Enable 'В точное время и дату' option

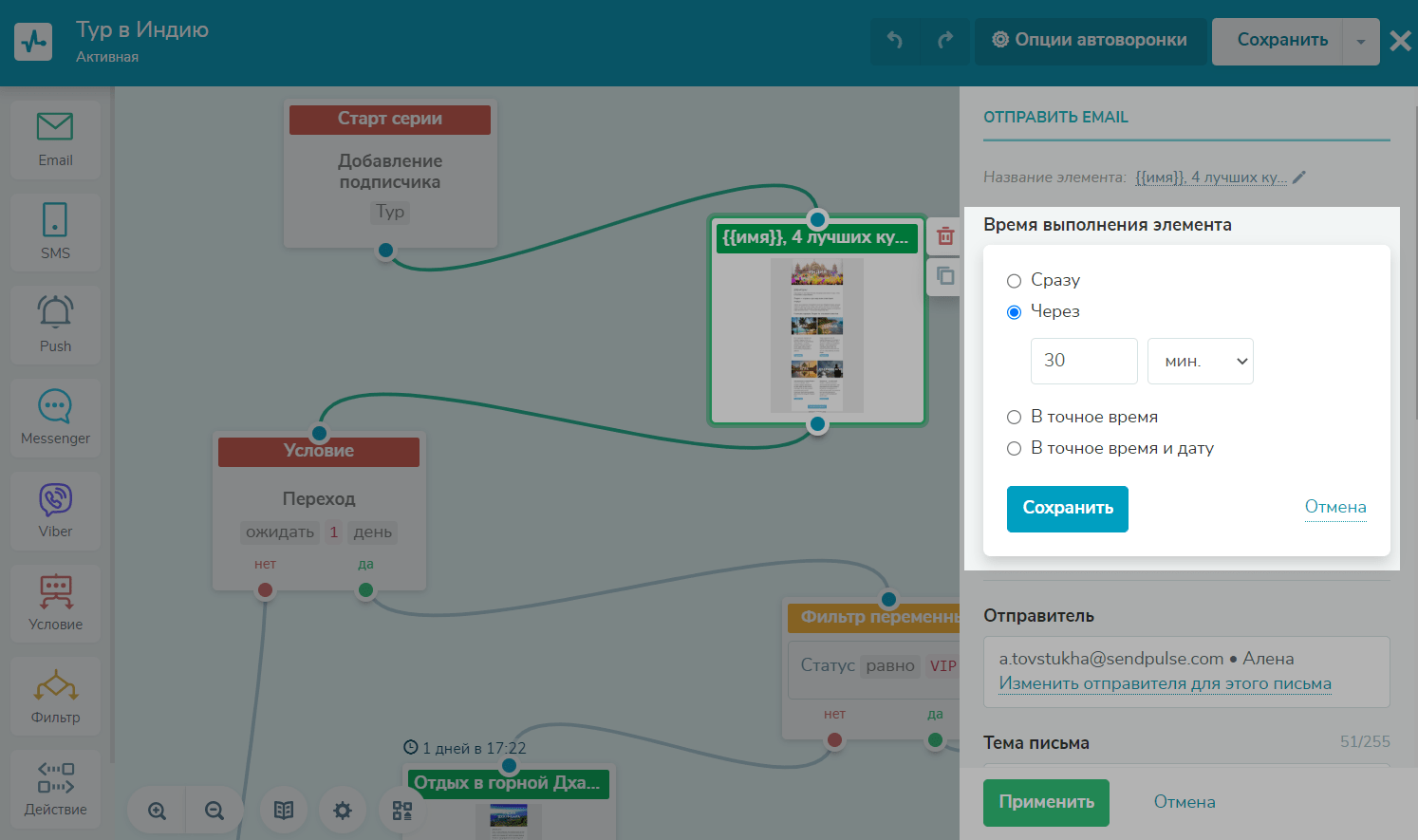[1014, 449]
